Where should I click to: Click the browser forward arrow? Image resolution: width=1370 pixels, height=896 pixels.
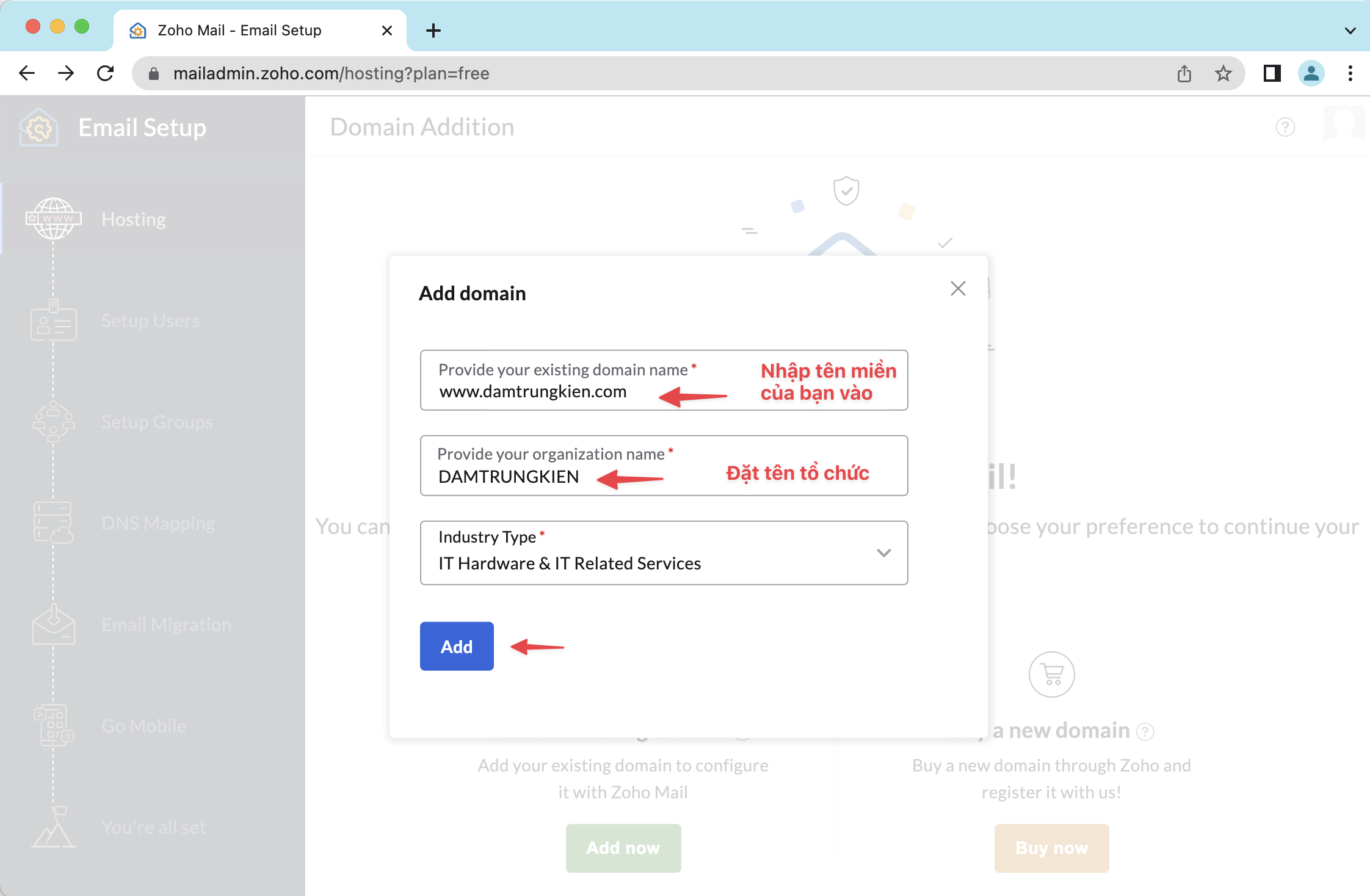[66, 74]
